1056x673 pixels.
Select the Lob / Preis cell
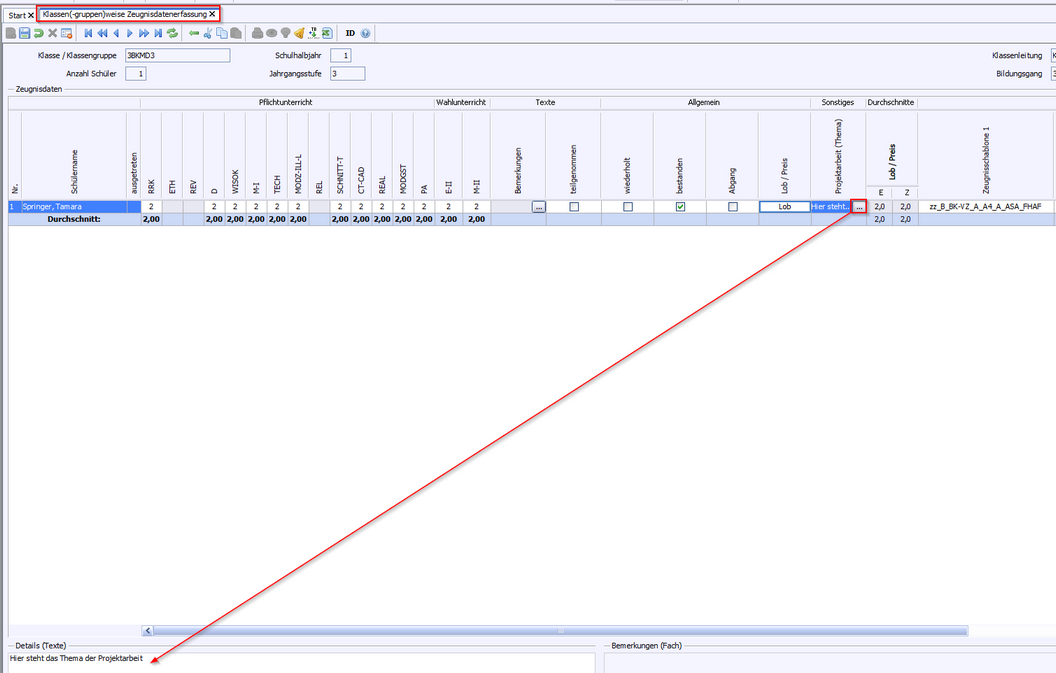pyautogui.click(x=784, y=207)
